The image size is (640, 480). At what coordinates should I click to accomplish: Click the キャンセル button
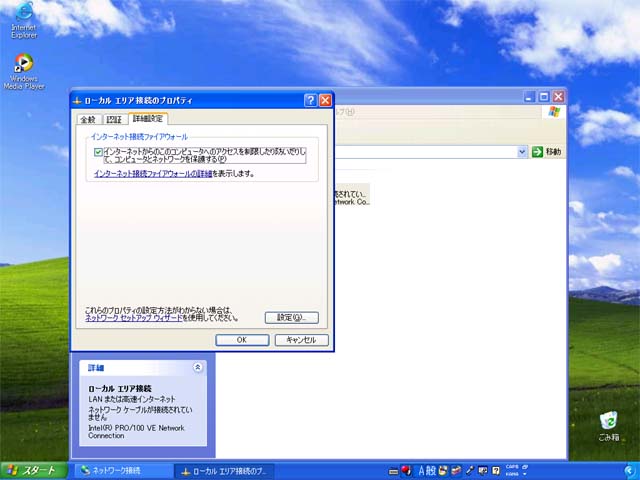(x=301, y=340)
